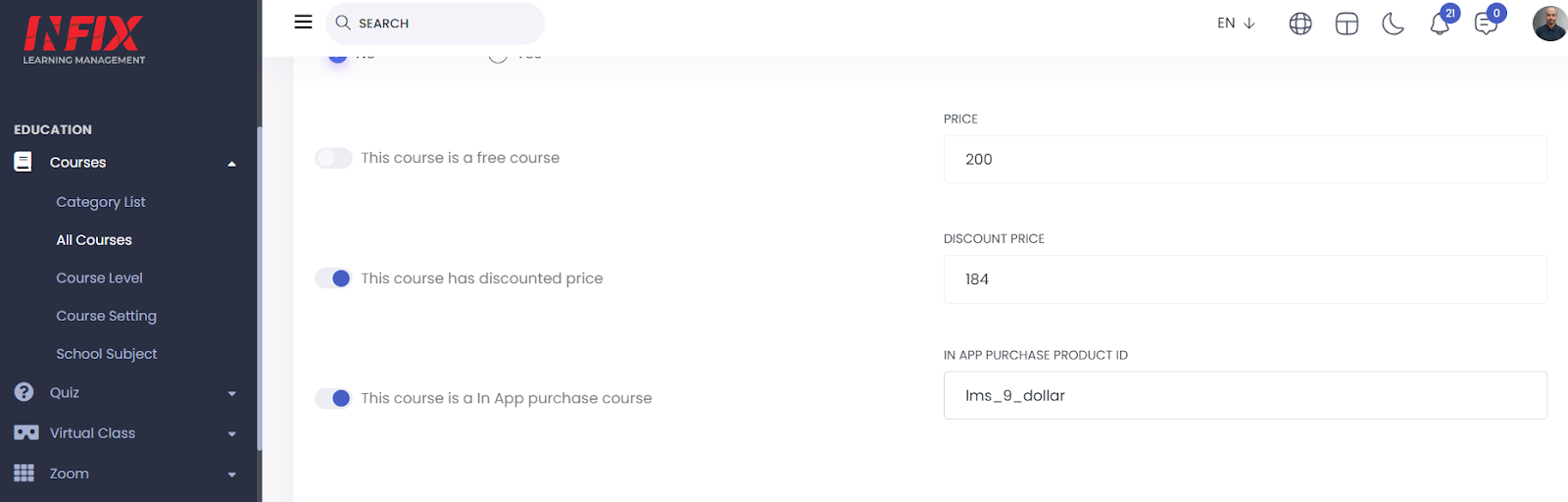Click the Quiz question mark icon

pyautogui.click(x=24, y=392)
